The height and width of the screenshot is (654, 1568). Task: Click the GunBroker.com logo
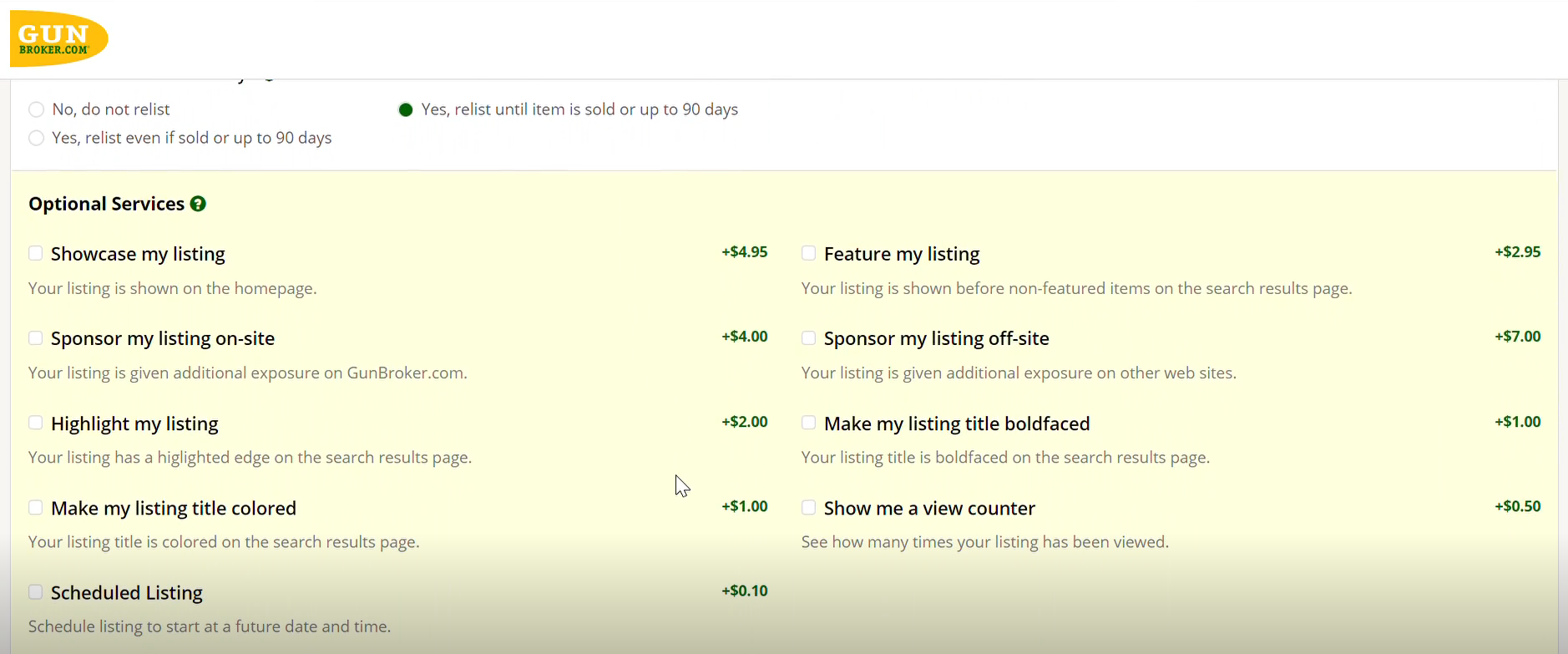(58, 37)
